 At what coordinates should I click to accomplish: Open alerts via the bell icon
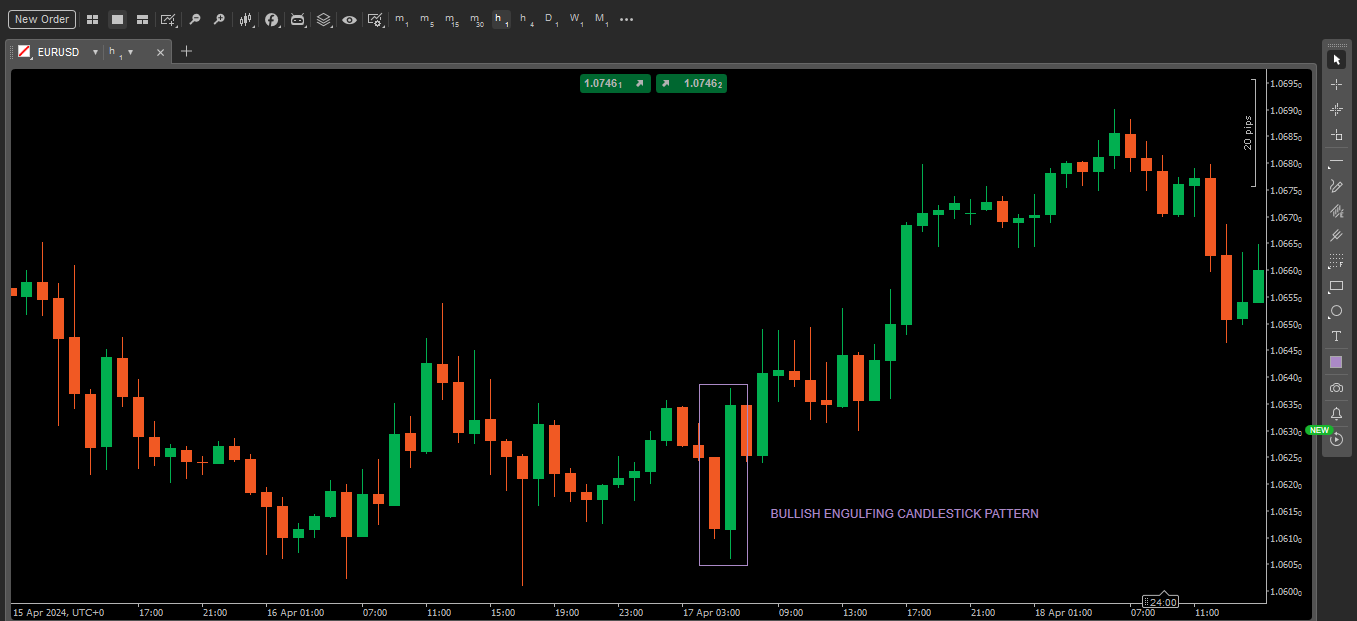point(1336,413)
